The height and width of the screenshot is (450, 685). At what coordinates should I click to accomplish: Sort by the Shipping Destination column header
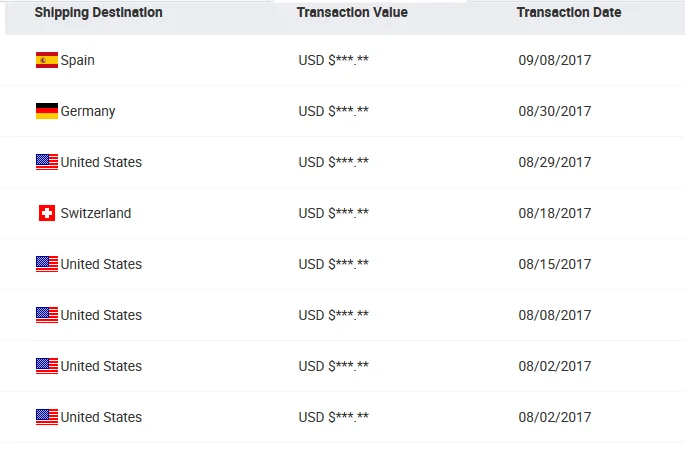[98, 13]
